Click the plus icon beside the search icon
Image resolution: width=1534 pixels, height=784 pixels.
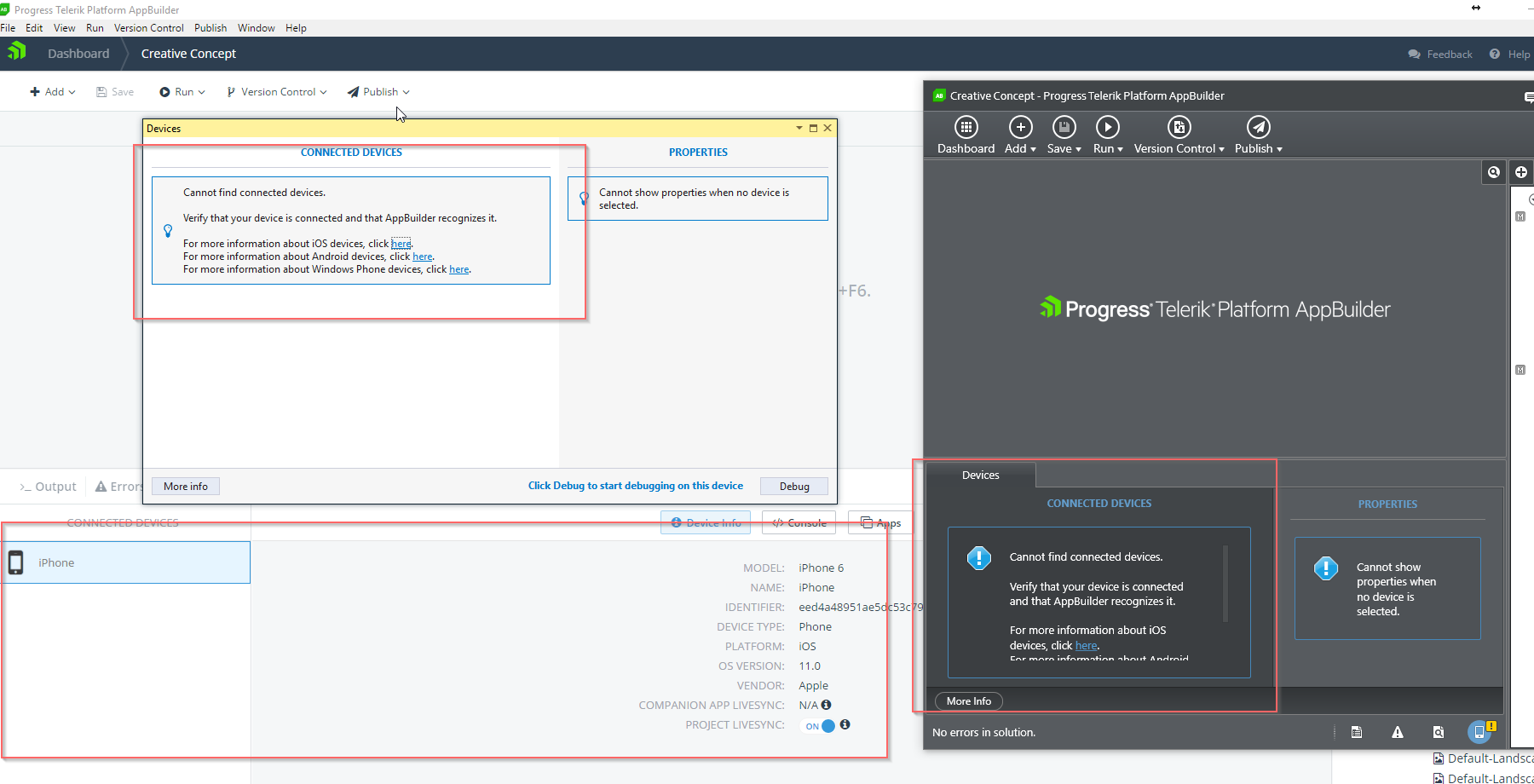coord(1521,172)
